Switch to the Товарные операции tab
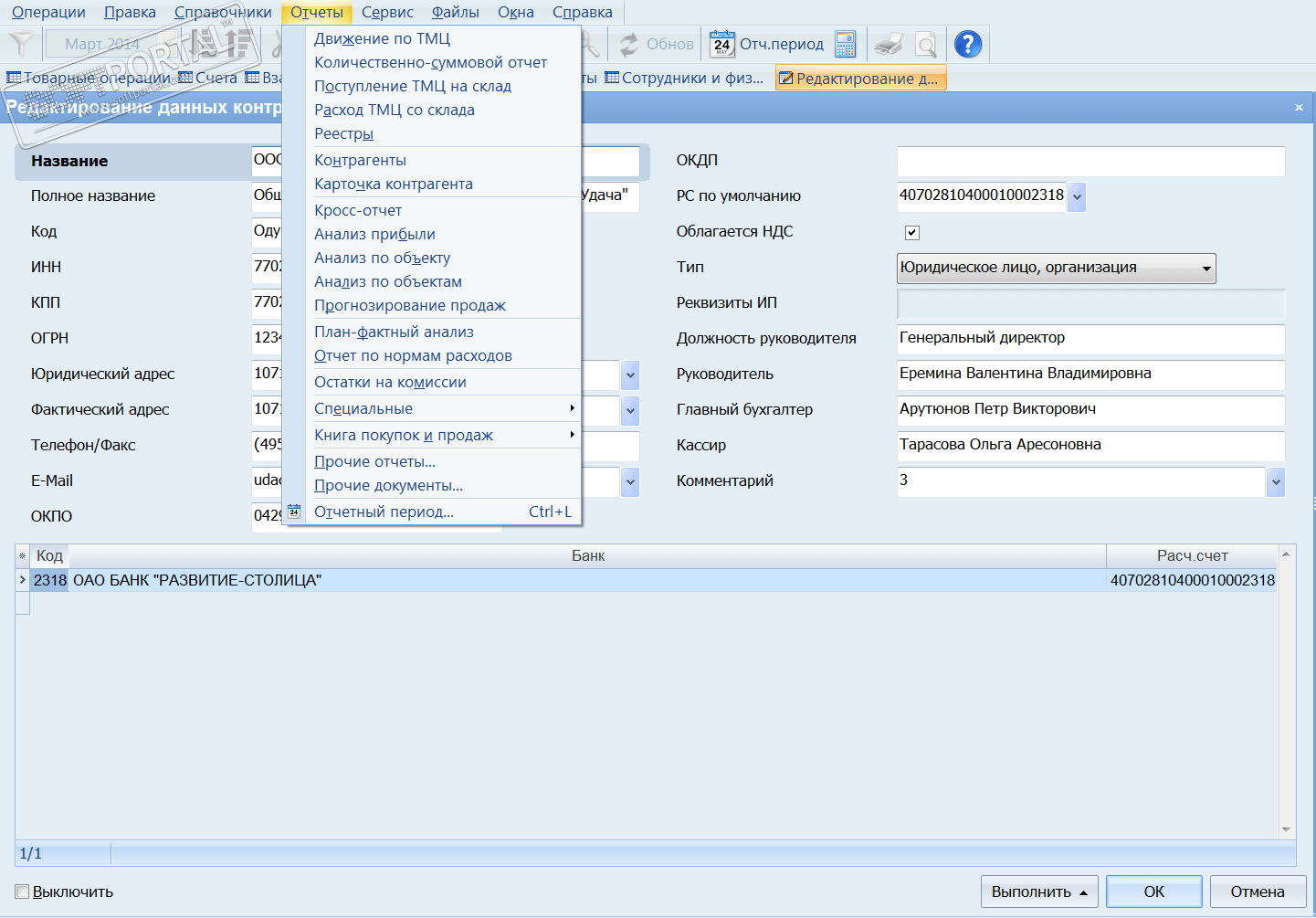Image resolution: width=1316 pixels, height=918 pixels. click(89, 79)
